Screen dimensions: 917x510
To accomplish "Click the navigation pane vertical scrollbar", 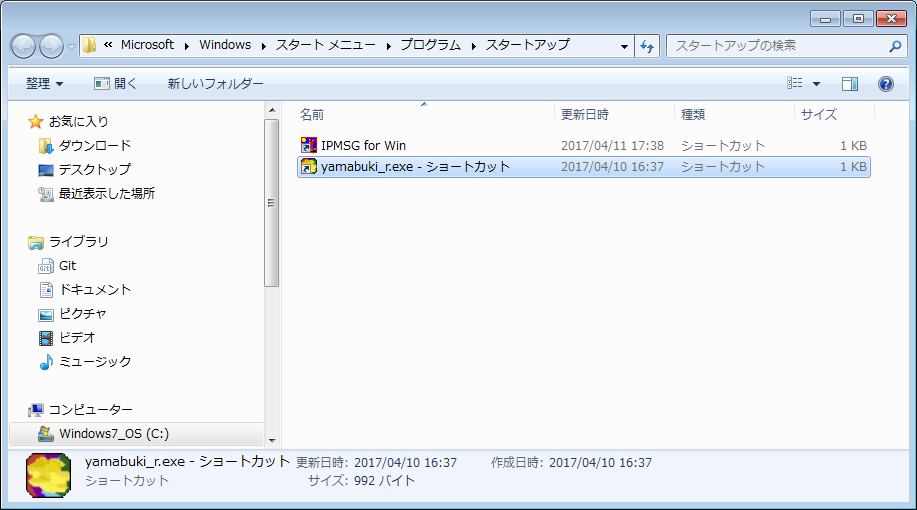I will click(x=271, y=200).
